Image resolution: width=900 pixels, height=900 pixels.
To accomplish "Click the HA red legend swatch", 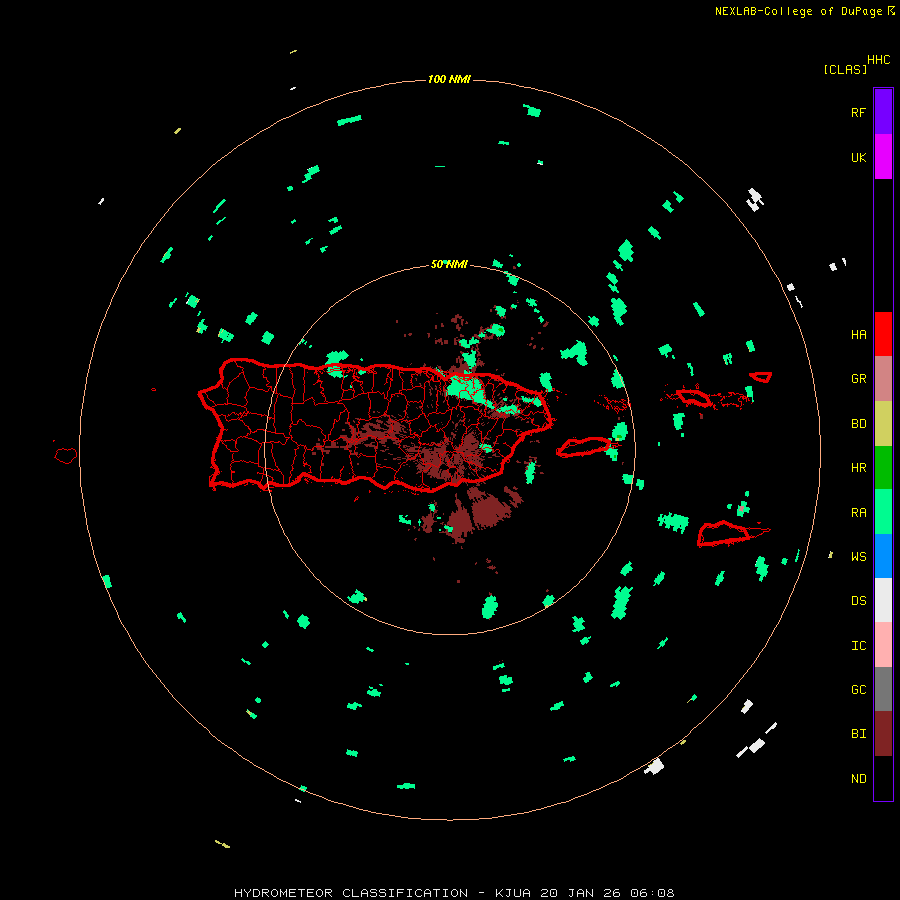I will coord(883,334).
